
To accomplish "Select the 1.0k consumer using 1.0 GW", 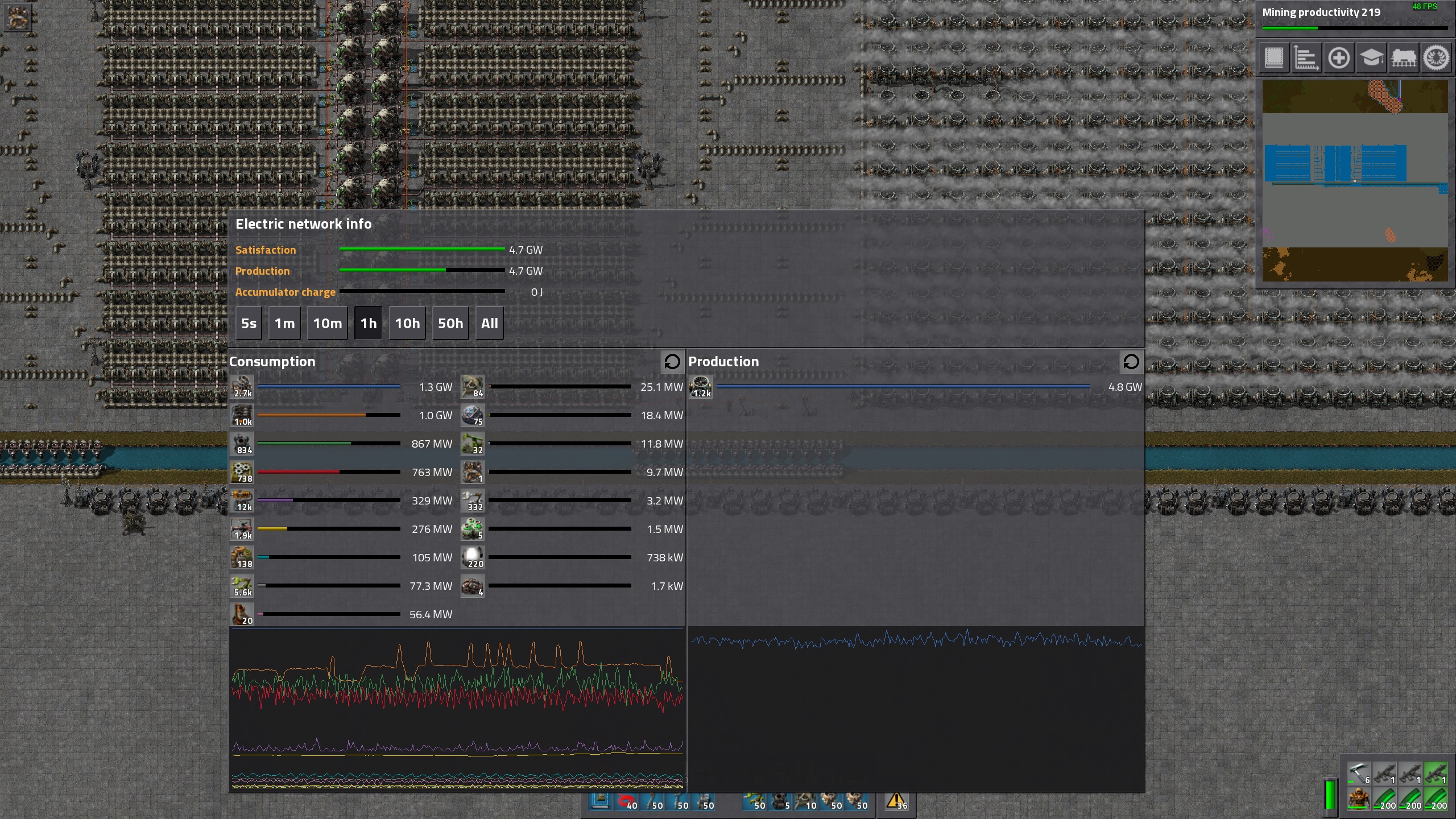I will point(242,415).
